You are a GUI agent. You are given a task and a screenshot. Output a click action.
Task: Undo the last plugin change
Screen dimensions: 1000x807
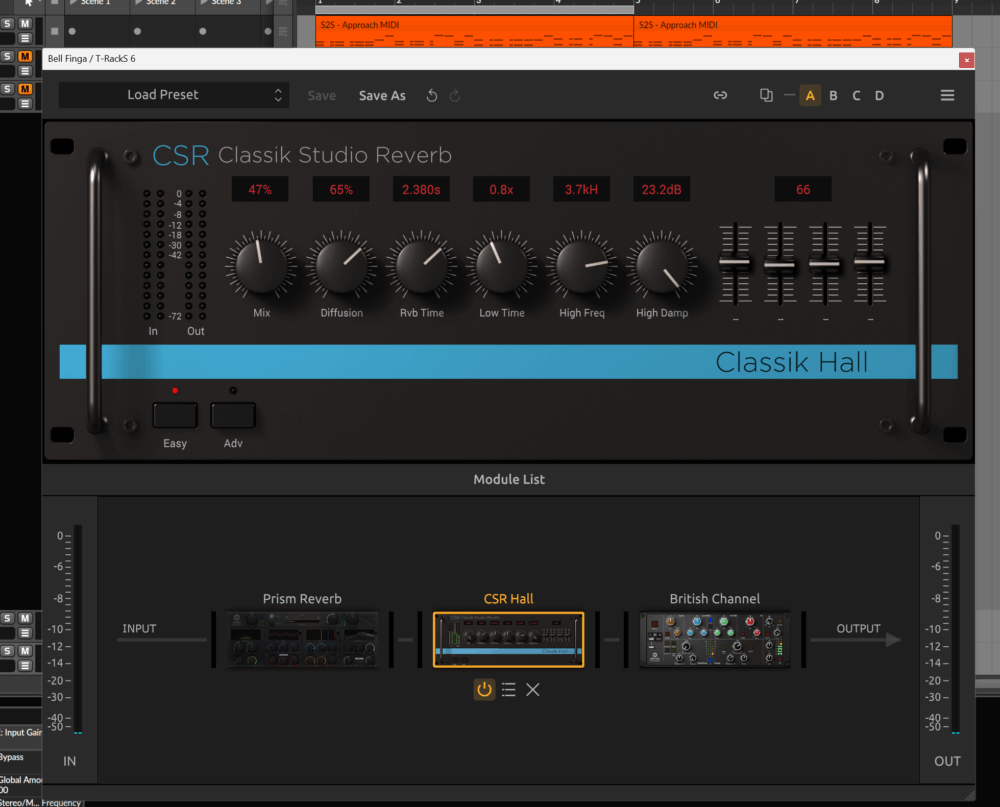432,96
